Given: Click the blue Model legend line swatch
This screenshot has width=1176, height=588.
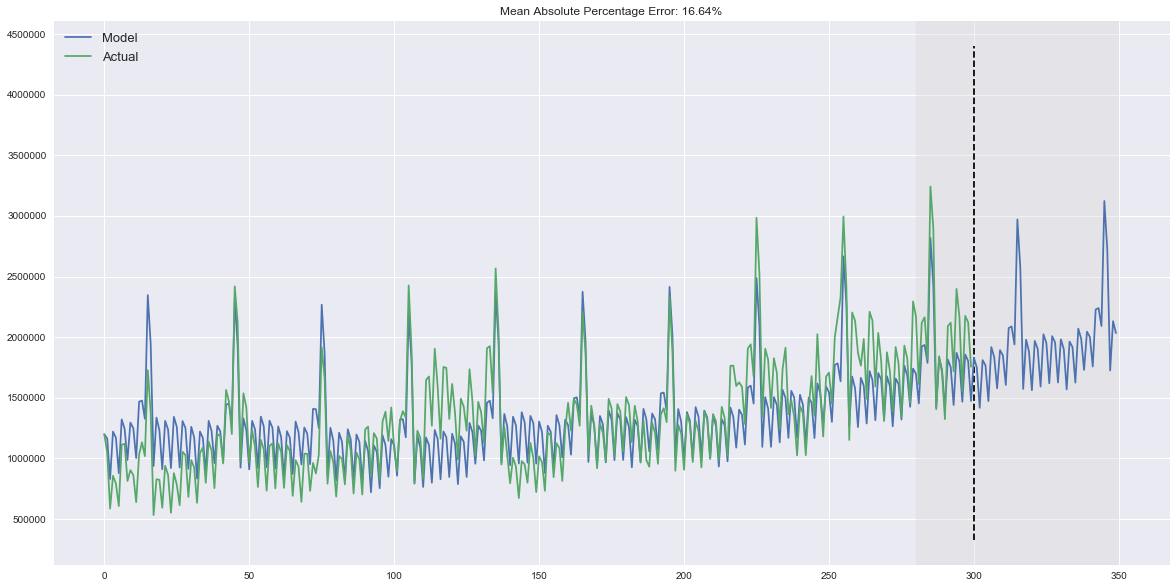Looking at the screenshot, I should (78, 38).
